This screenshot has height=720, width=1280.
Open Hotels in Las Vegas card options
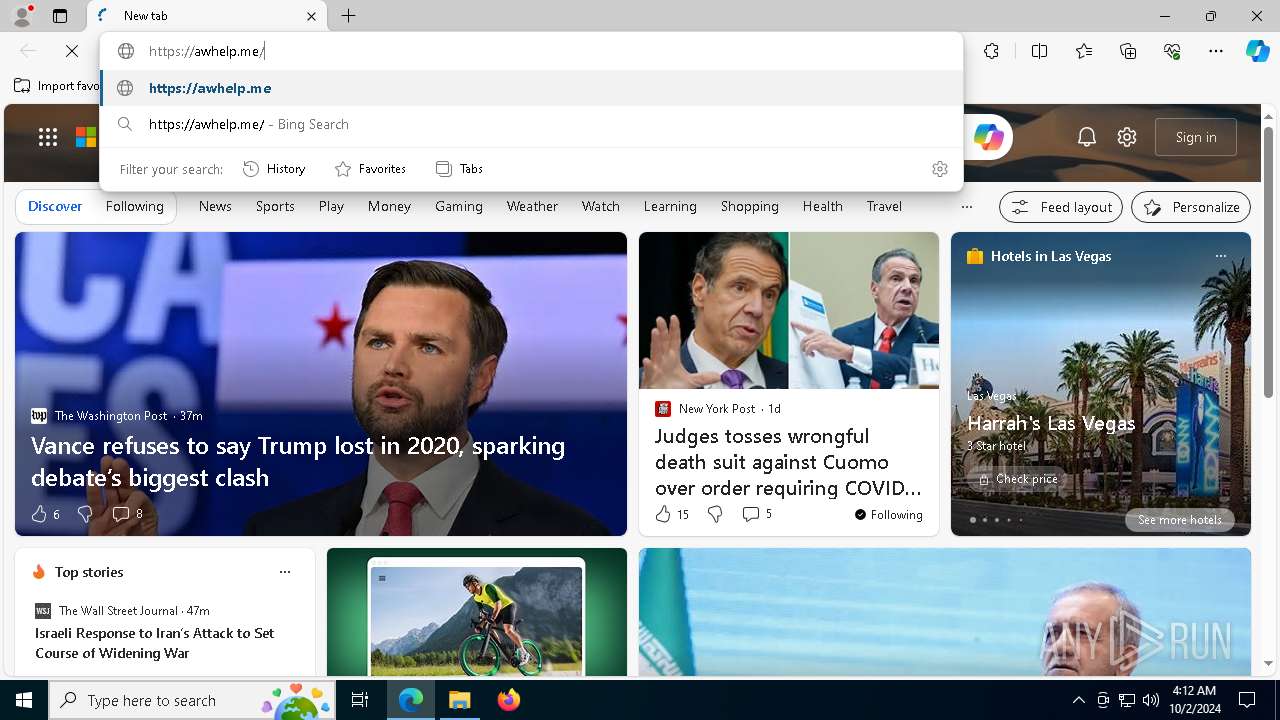1220,256
